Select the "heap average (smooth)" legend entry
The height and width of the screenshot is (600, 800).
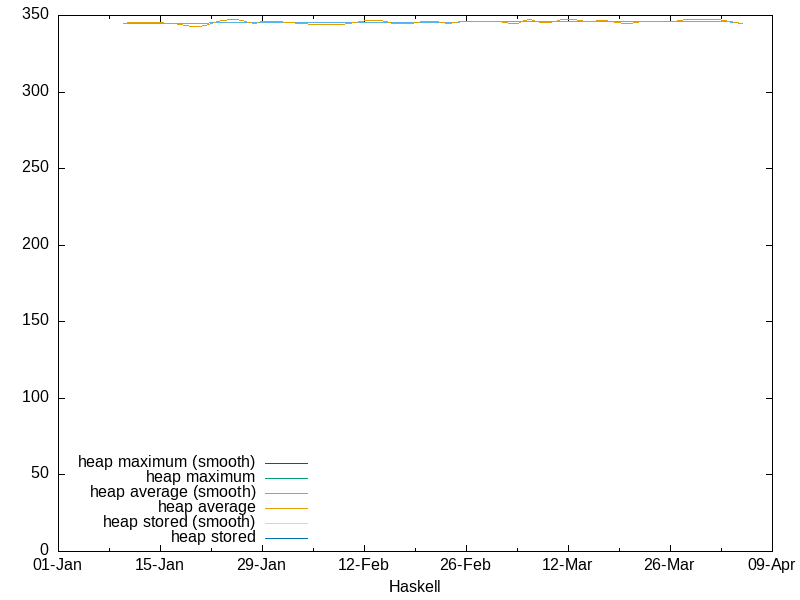coord(172,492)
